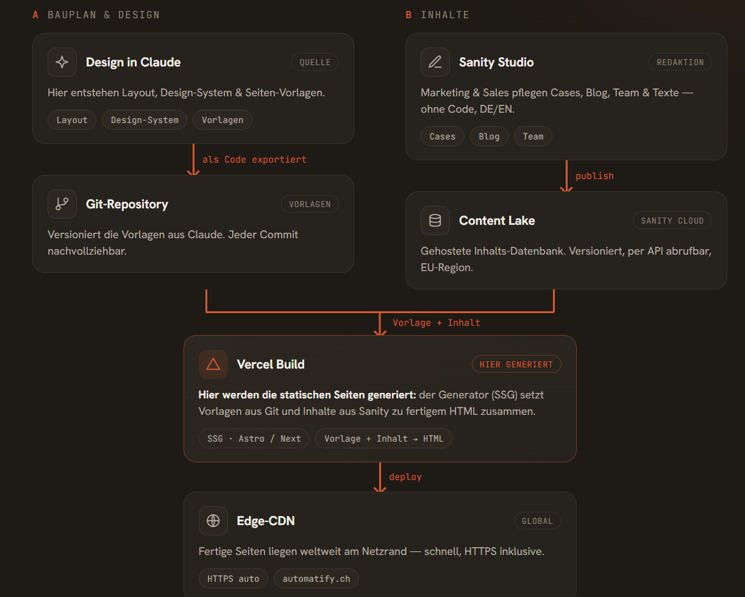The image size is (745, 597).
Task: Click the Sanity Studio card title
Action: [496, 62]
